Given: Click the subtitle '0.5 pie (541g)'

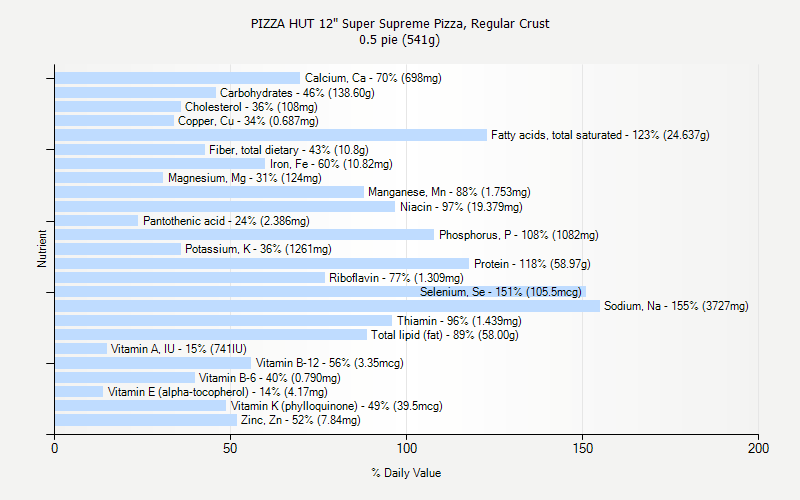Looking at the screenshot, I should pos(399,39).
